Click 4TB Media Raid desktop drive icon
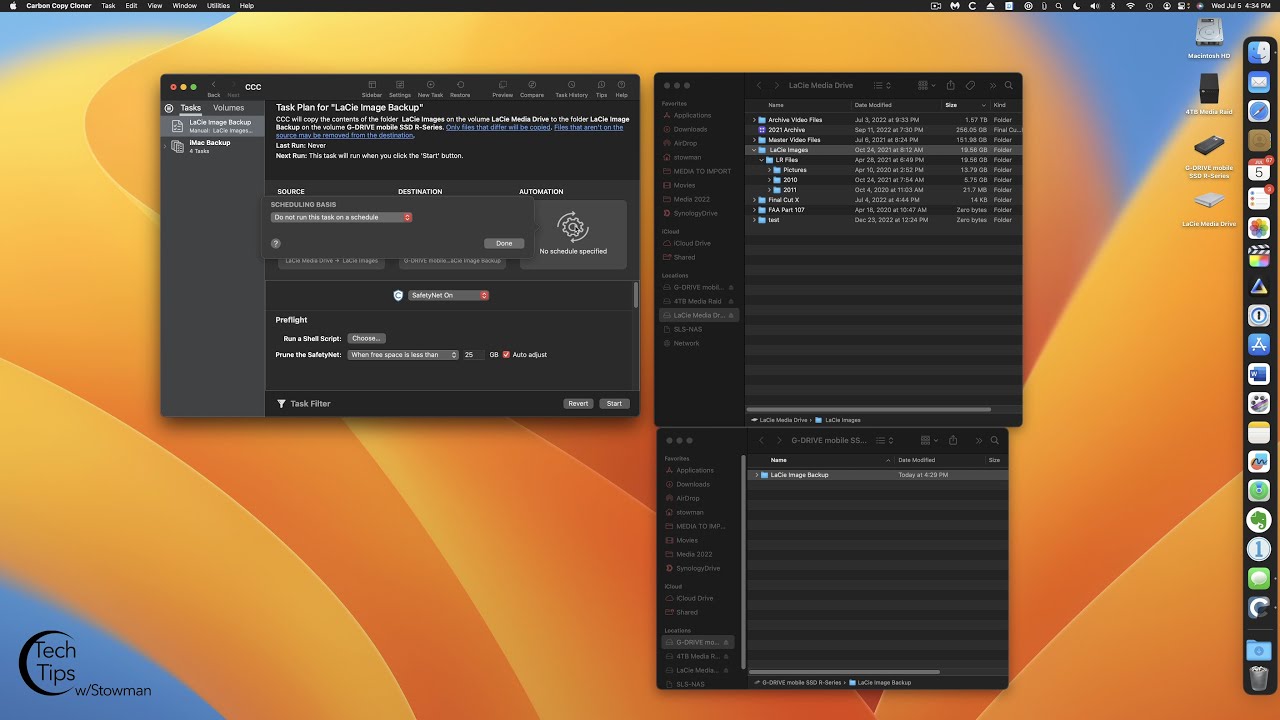The image size is (1280, 720). pyautogui.click(x=1209, y=88)
